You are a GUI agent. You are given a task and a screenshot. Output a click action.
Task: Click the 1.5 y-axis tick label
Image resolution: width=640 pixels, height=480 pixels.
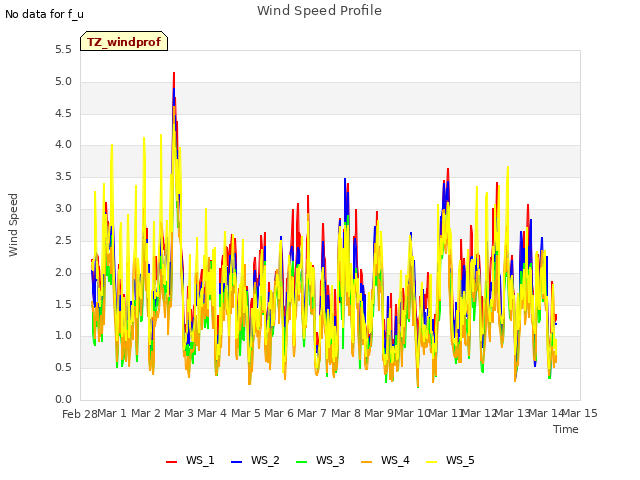point(63,304)
